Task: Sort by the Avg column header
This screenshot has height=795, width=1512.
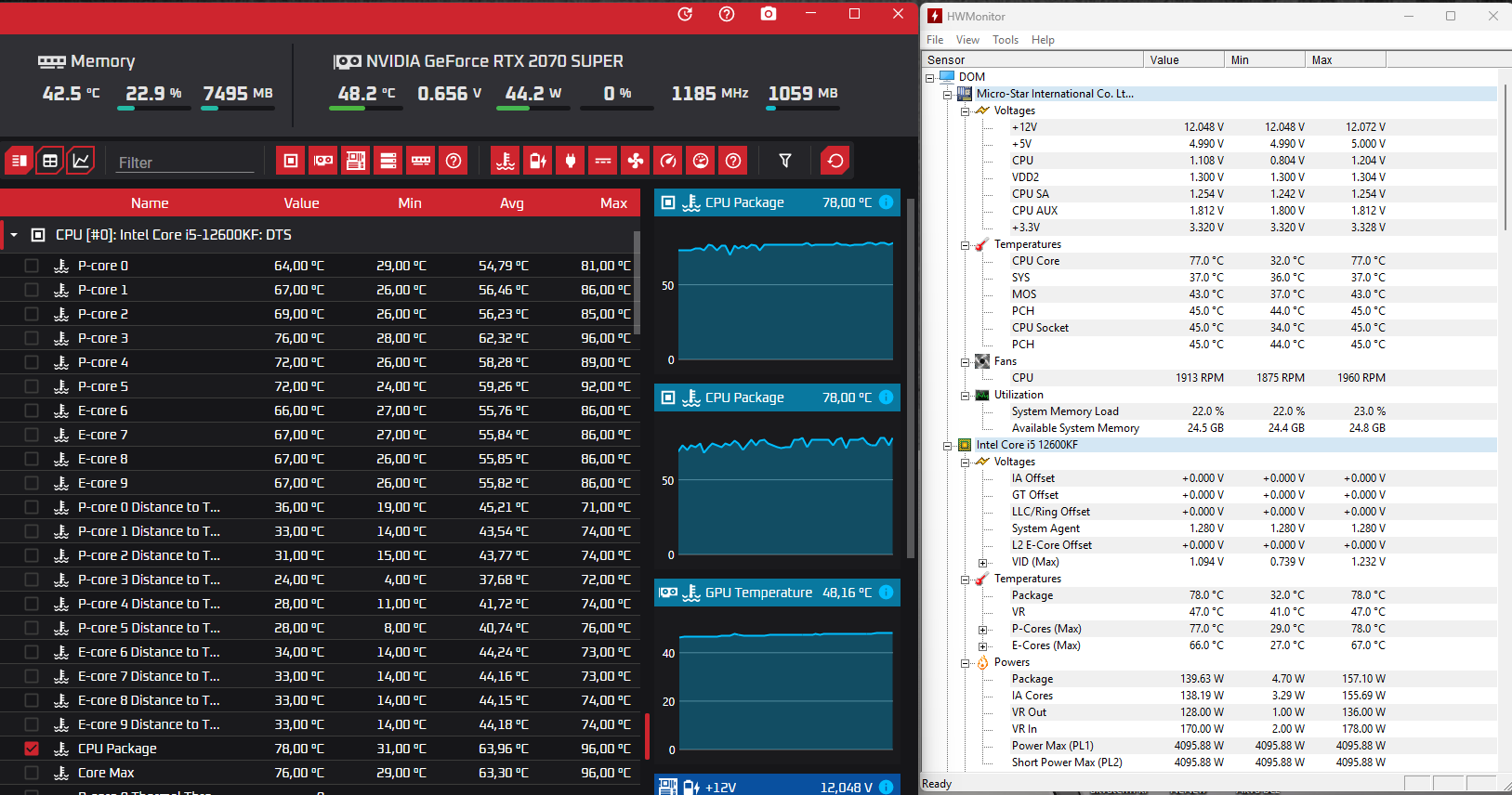Action: (512, 202)
